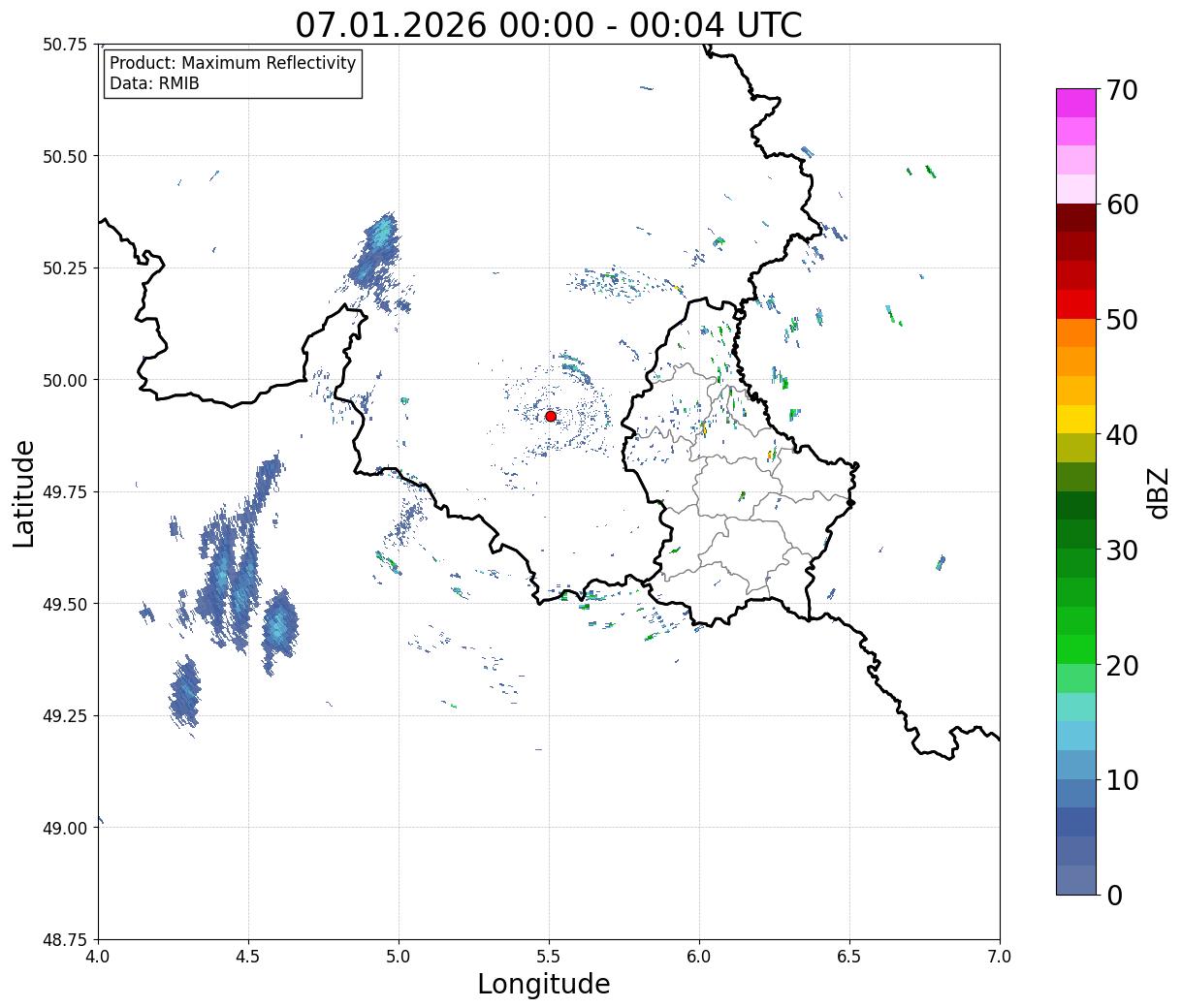This screenshot has height=1008, width=1182.
Task: Click the latitude tick label 49.50
Action: [65, 604]
